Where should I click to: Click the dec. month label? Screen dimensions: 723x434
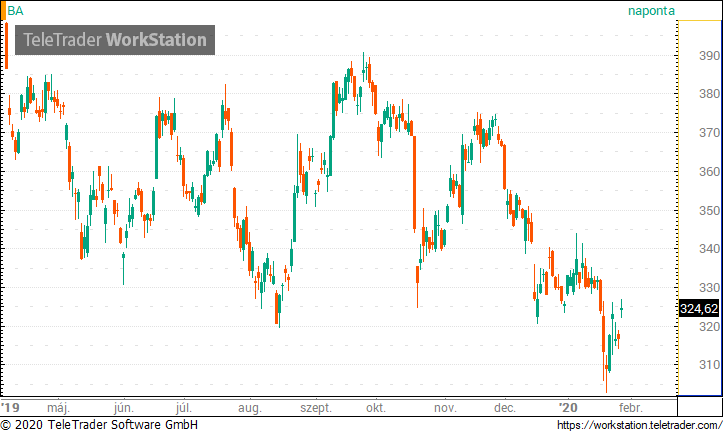point(505,408)
